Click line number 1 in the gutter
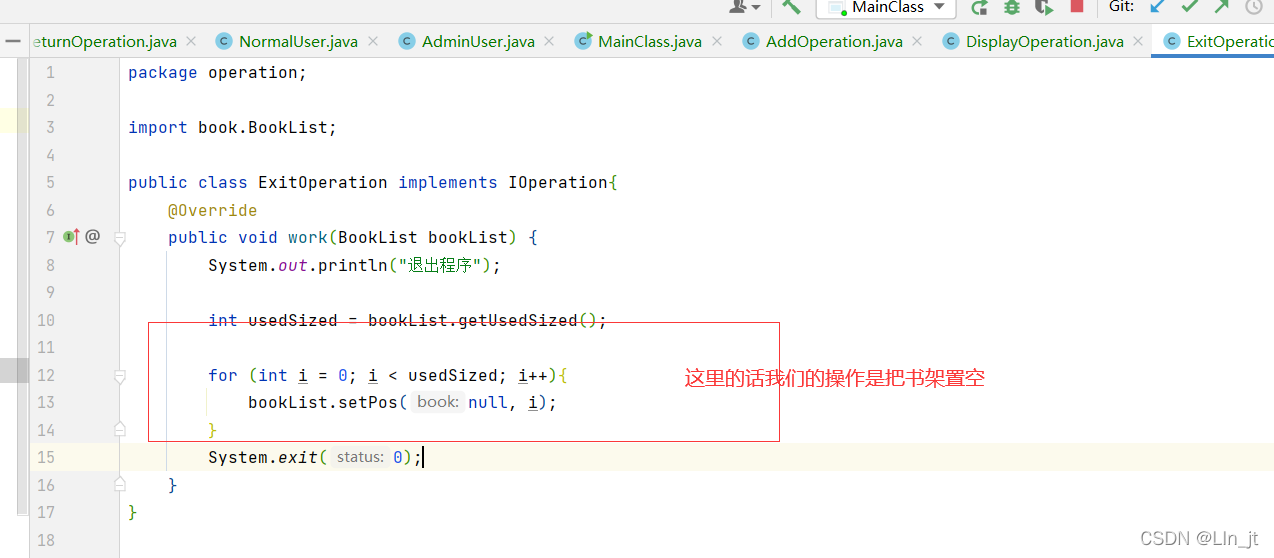Viewport: 1274px width, 558px height. [x=50, y=72]
